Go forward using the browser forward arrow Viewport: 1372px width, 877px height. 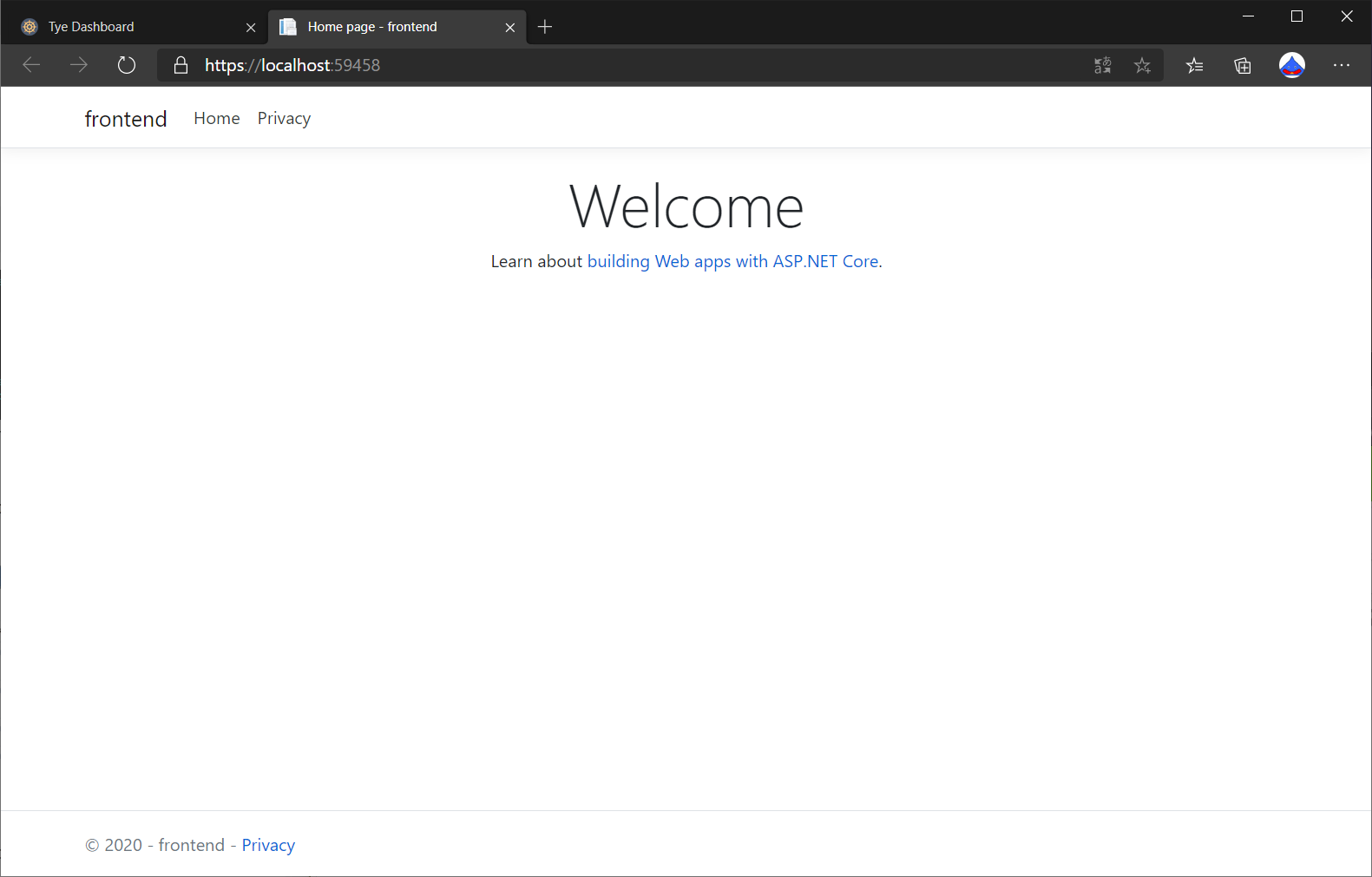pos(79,65)
